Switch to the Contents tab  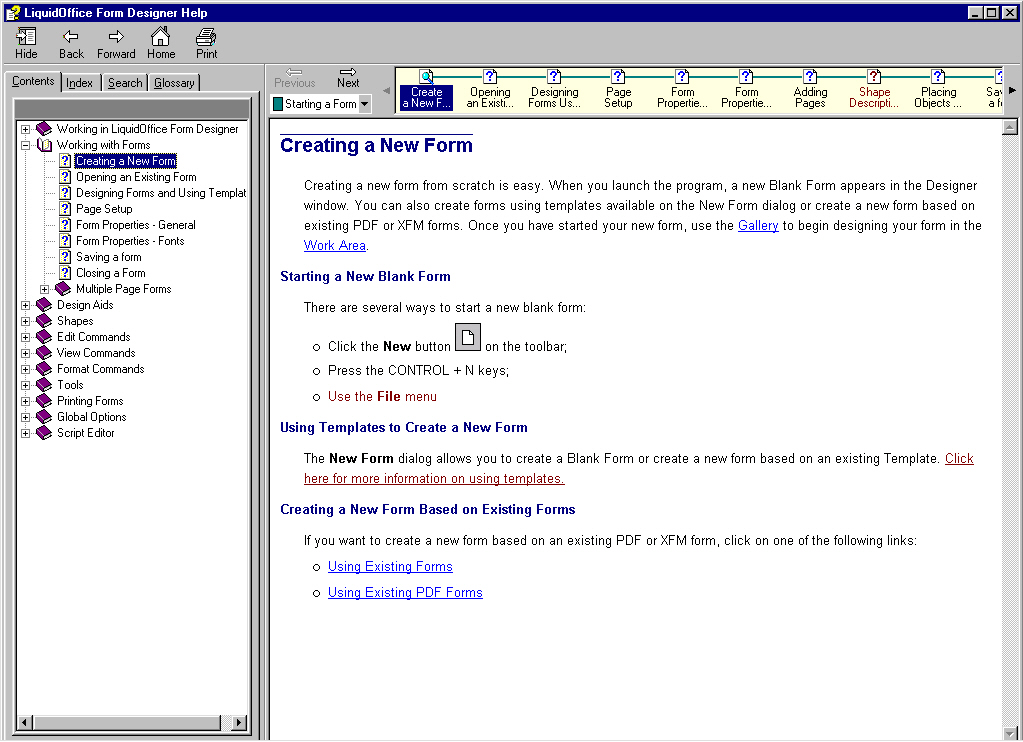[33, 81]
